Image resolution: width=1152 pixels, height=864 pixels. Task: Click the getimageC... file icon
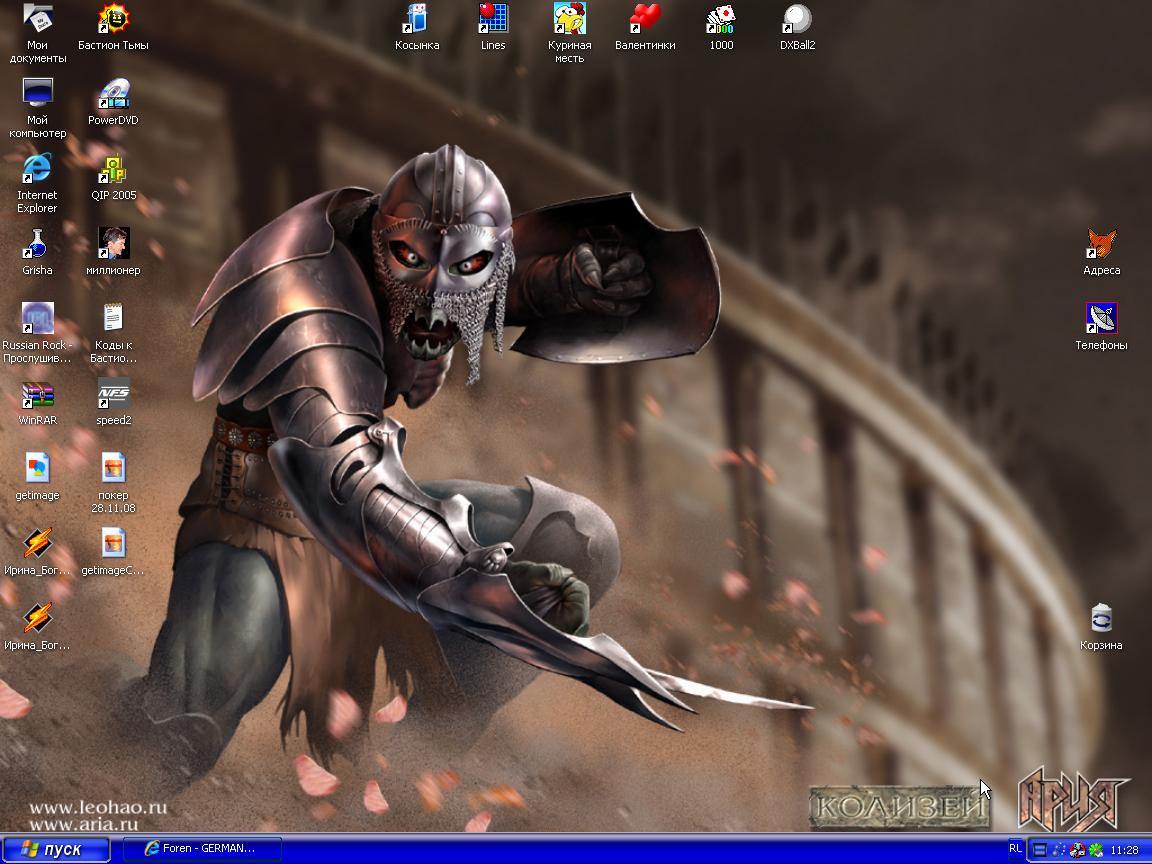coord(113,552)
